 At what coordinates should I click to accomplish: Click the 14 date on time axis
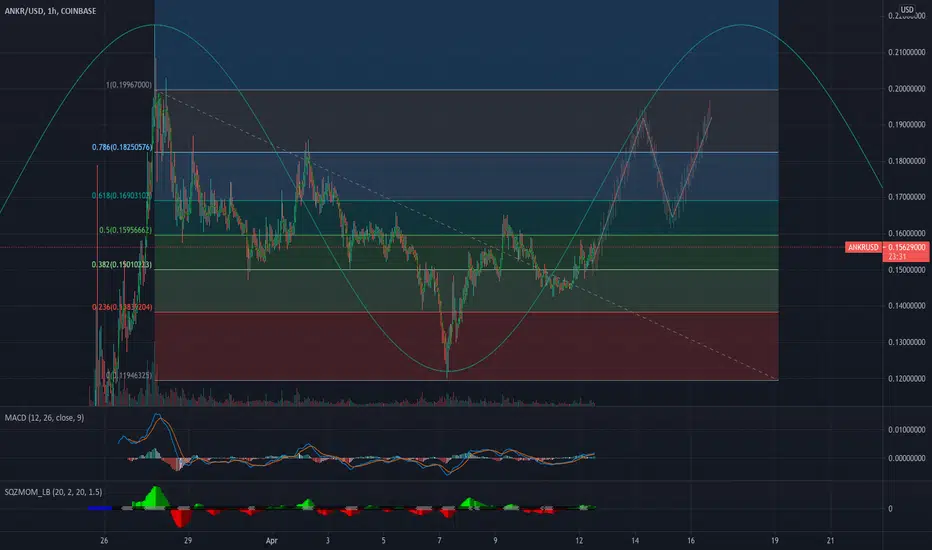coord(635,540)
